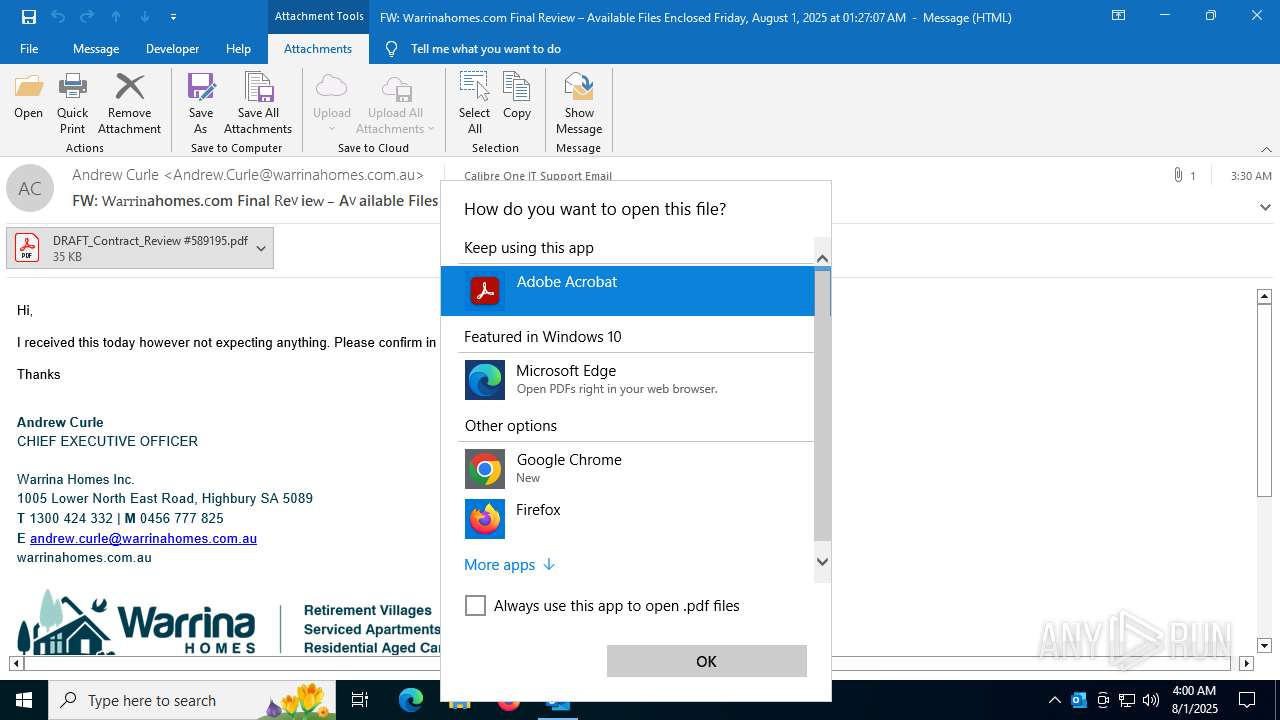Click the Undo arrow in title bar
1280x720 pixels.
(x=58, y=17)
